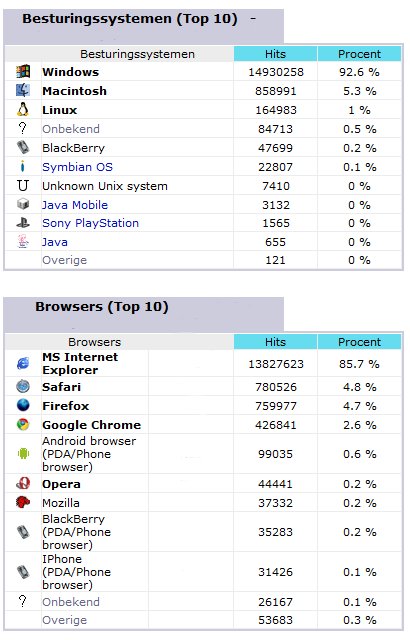The height and width of the screenshot is (640, 410).
Task: Click the Google Chrome icon
Action: pos(23,424)
